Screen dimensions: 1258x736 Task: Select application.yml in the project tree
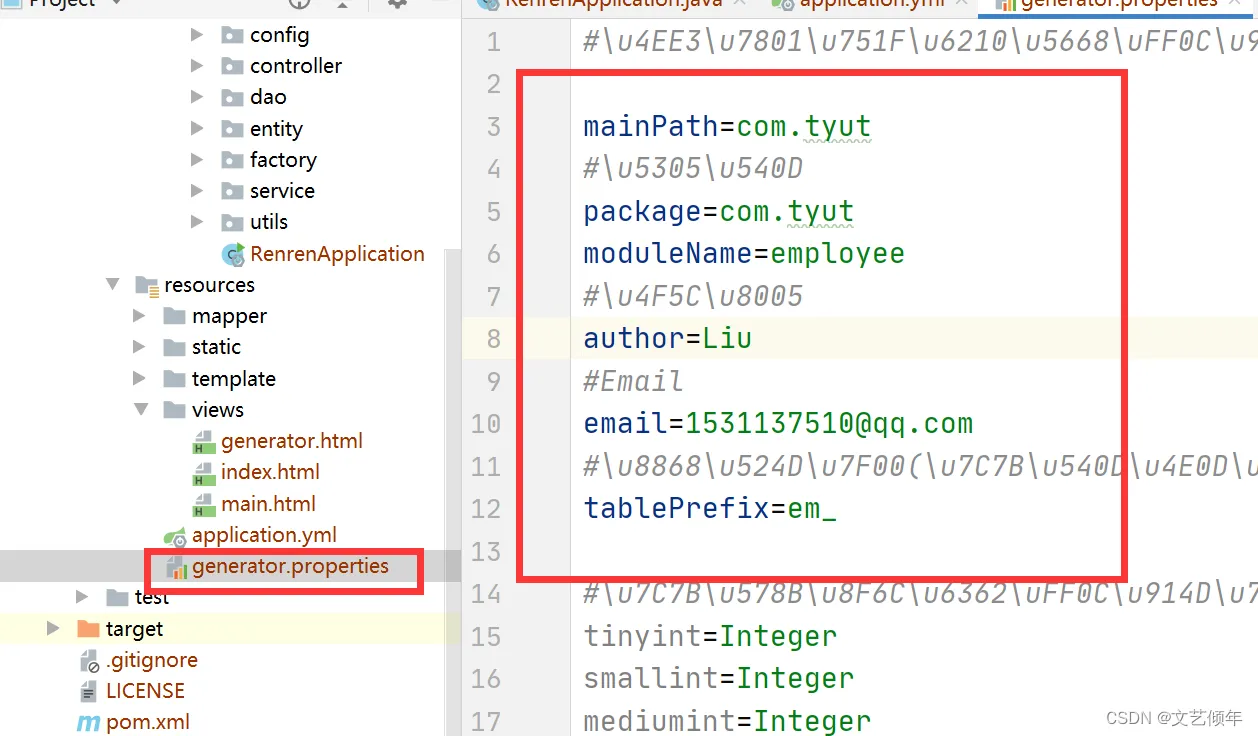(264, 535)
